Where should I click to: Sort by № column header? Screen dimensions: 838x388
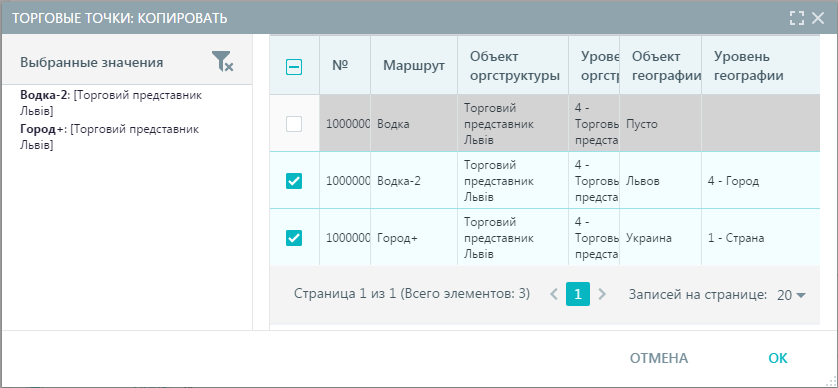tap(340, 65)
